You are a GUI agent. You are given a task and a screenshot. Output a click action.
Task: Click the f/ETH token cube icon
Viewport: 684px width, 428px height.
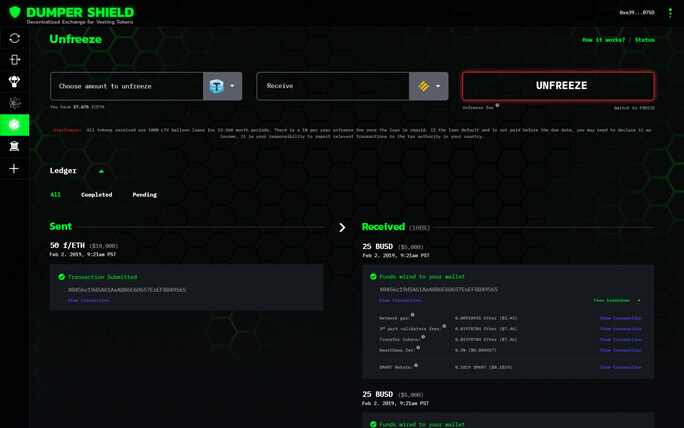[x=216, y=86]
